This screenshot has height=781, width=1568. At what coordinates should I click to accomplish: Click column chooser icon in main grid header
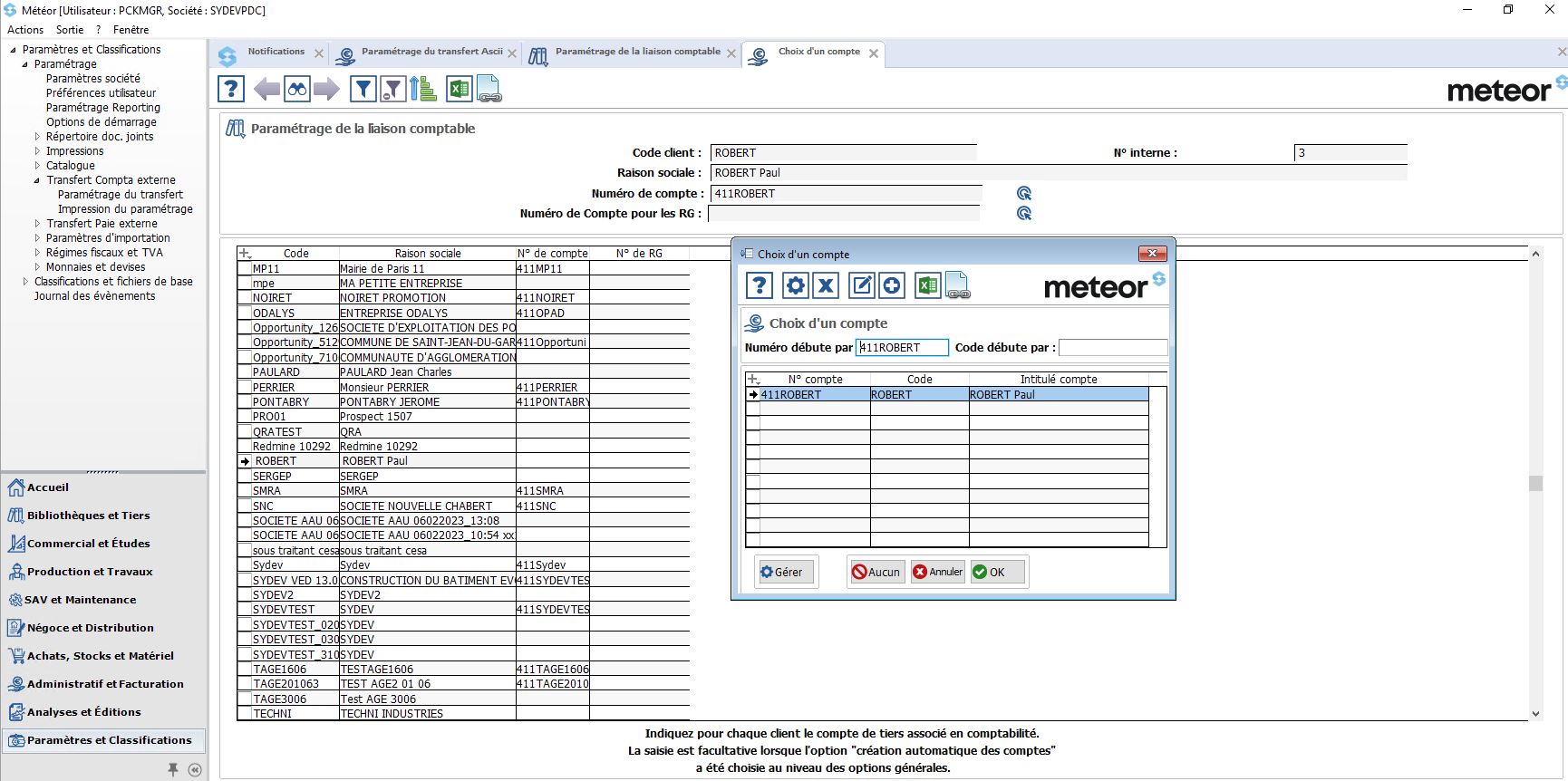[x=245, y=254]
